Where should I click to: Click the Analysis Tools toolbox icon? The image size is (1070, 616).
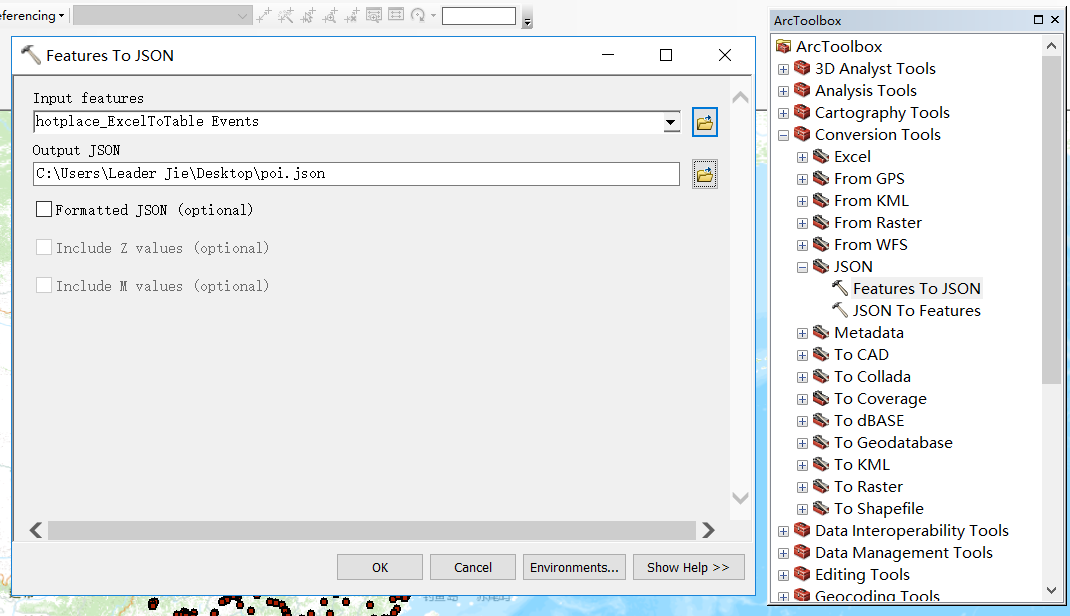pos(802,89)
